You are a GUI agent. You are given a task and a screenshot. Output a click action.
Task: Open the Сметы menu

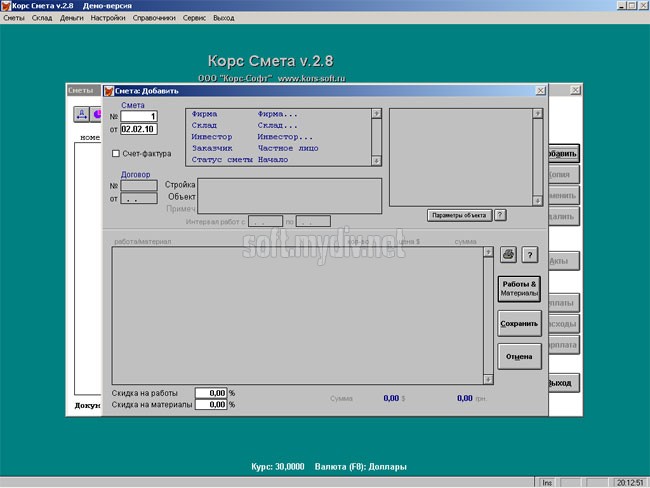point(14,18)
